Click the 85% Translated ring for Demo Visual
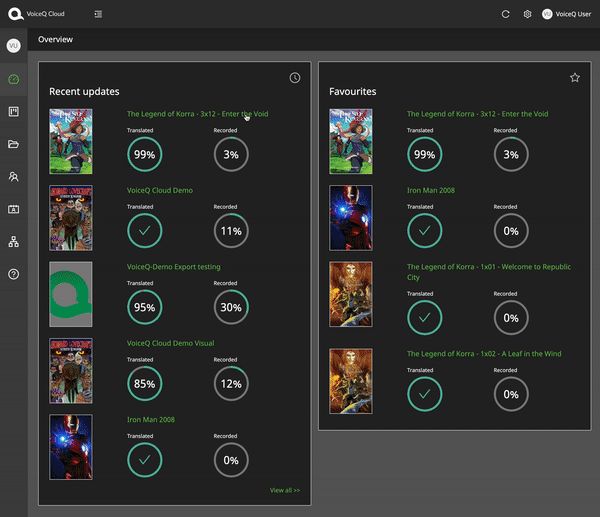This screenshot has height=517, width=600. (145, 384)
